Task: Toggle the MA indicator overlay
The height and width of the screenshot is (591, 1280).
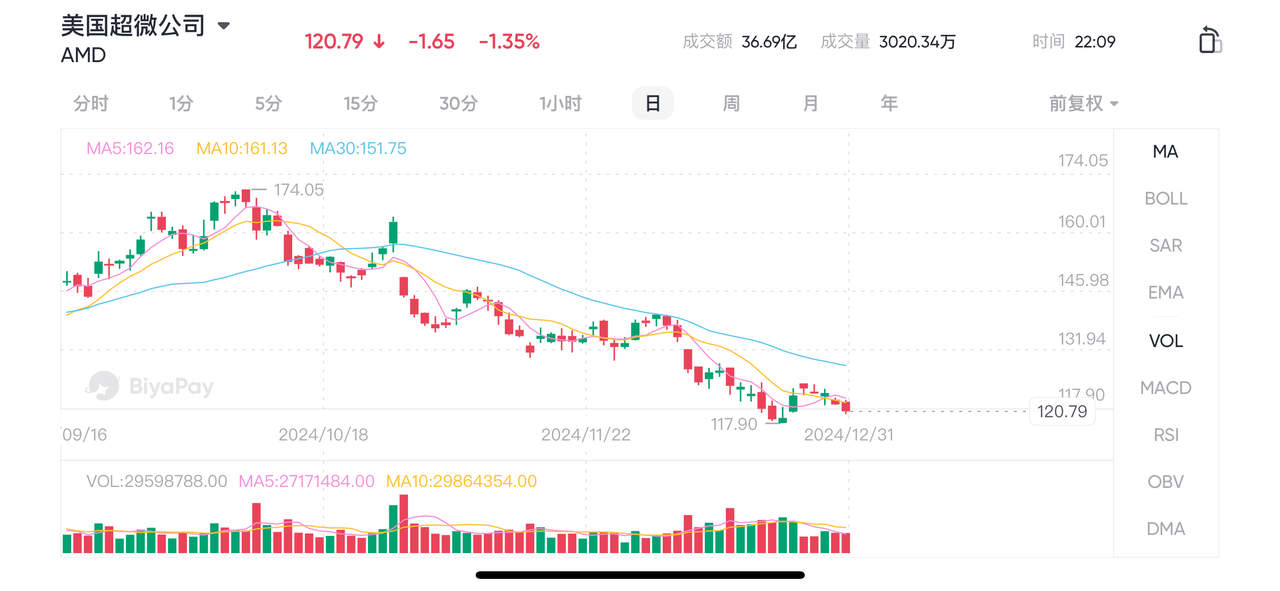Action: pyautogui.click(x=1165, y=152)
